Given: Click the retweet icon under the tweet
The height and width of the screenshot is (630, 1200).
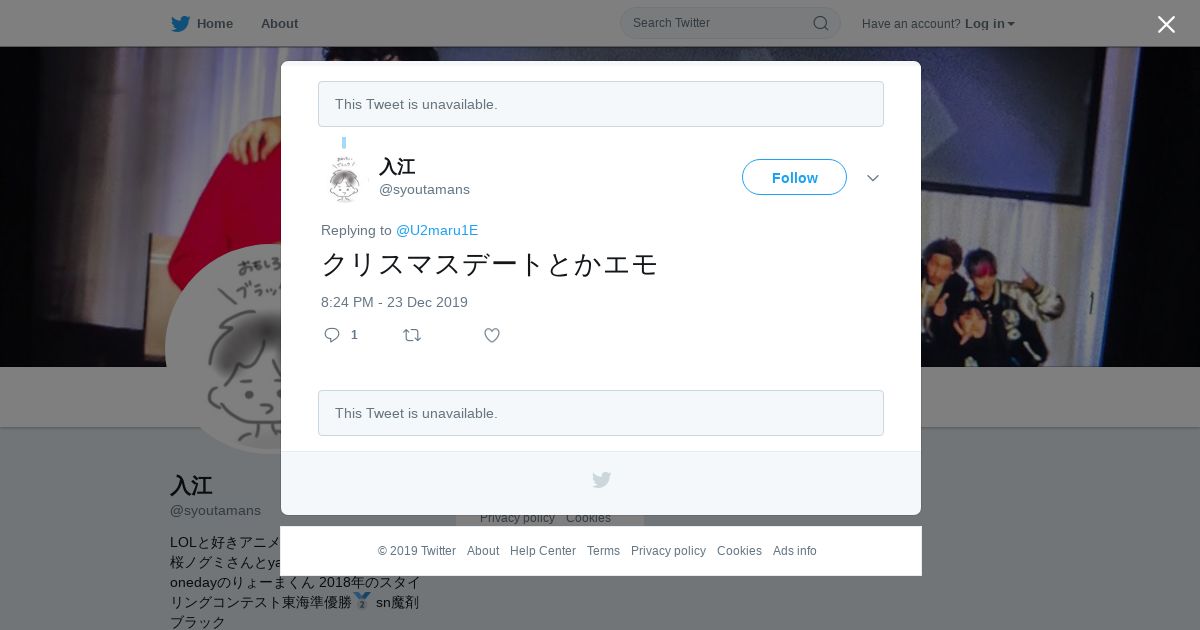Looking at the screenshot, I should [x=412, y=335].
